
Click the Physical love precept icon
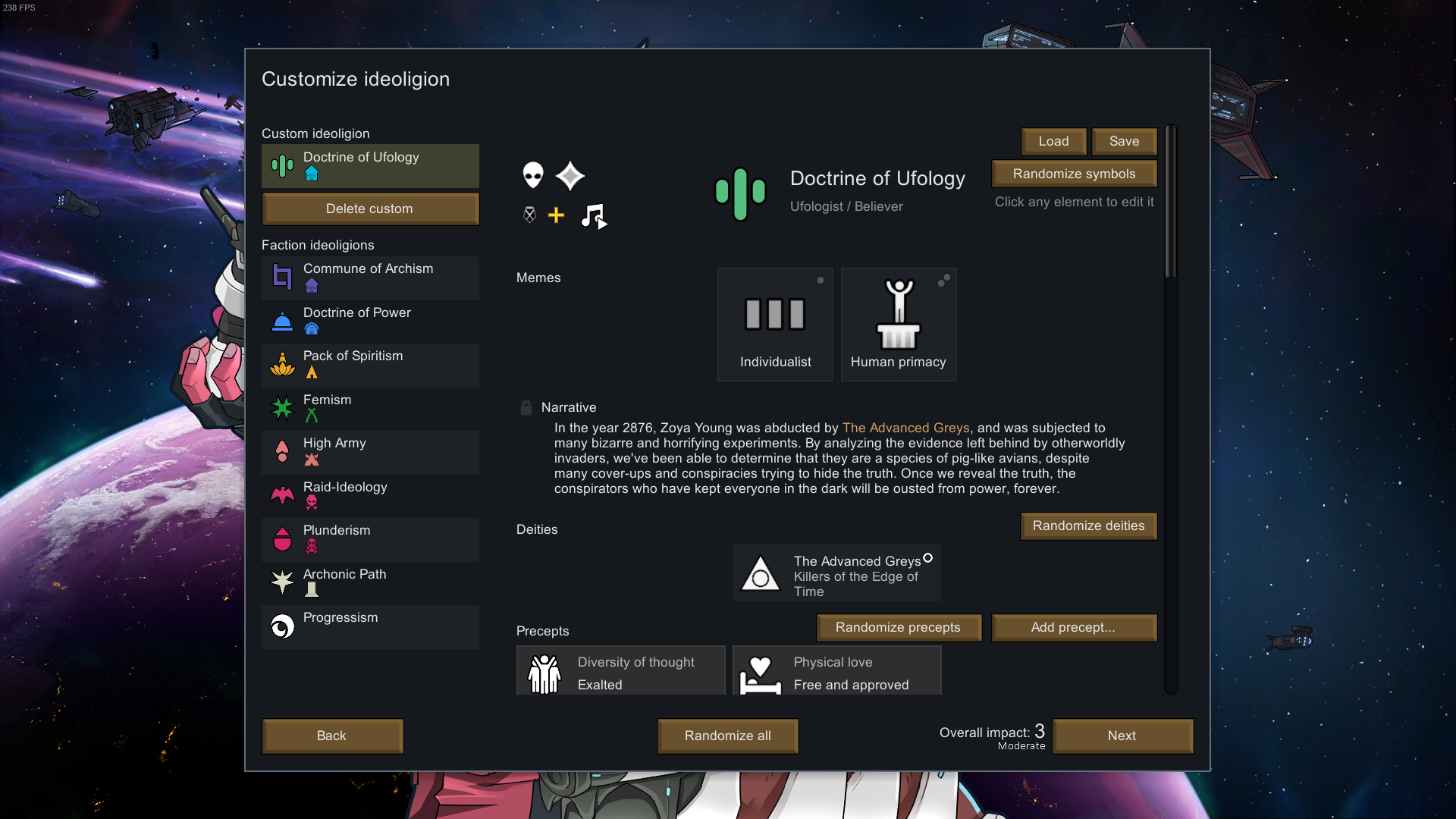coord(760,674)
